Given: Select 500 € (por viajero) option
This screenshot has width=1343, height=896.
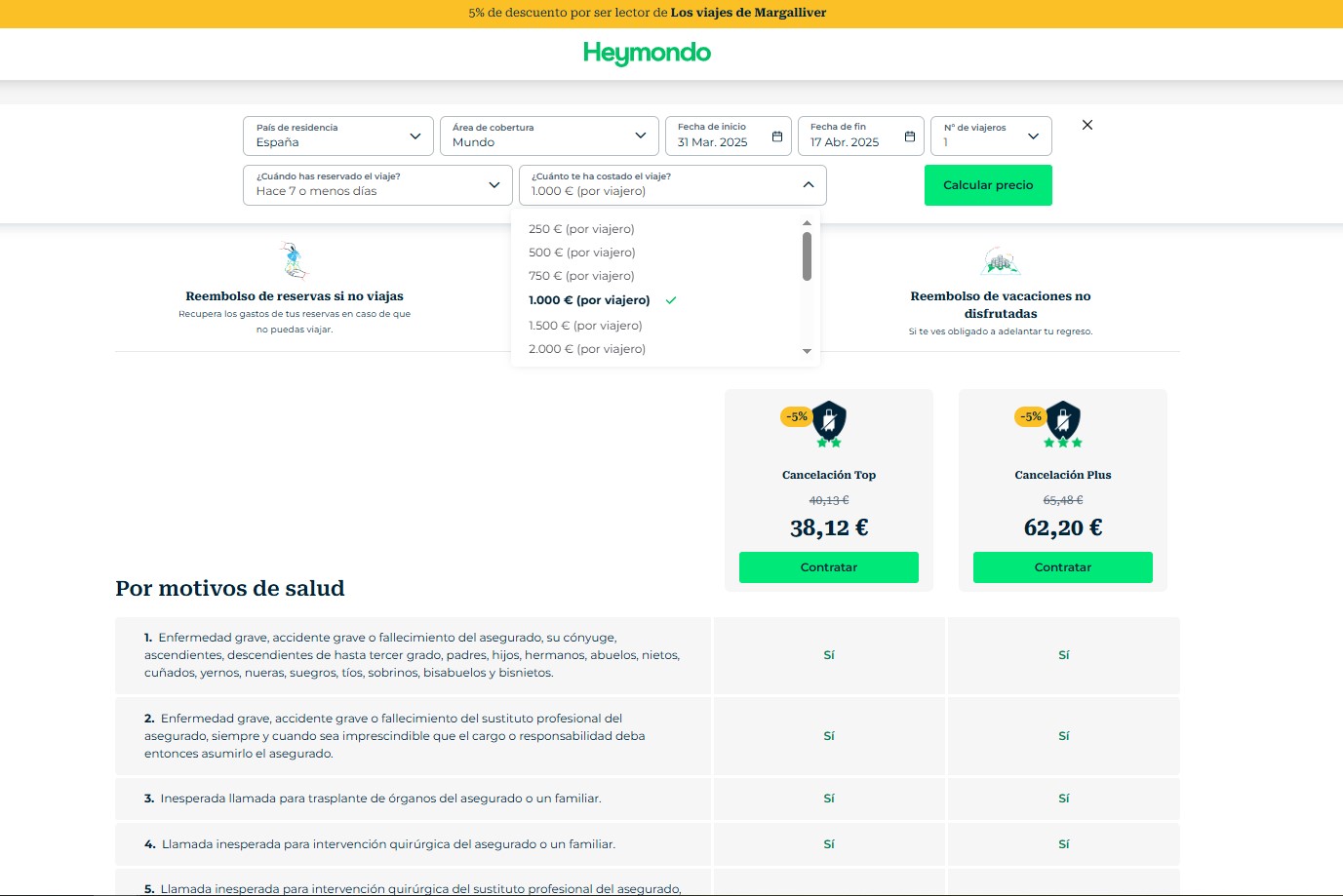Looking at the screenshot, I should (x=582, y=253).
